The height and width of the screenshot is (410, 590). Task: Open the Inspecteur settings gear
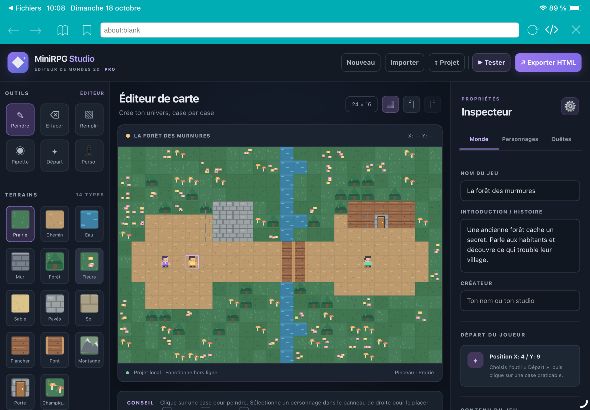coord(570,106)
